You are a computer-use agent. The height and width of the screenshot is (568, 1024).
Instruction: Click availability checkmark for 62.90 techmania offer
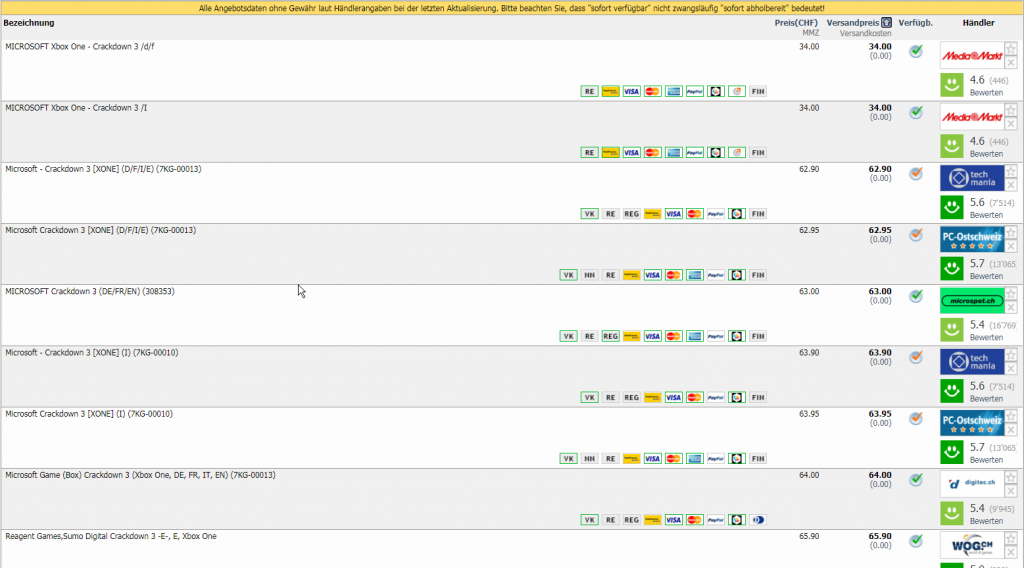[915, 174]
